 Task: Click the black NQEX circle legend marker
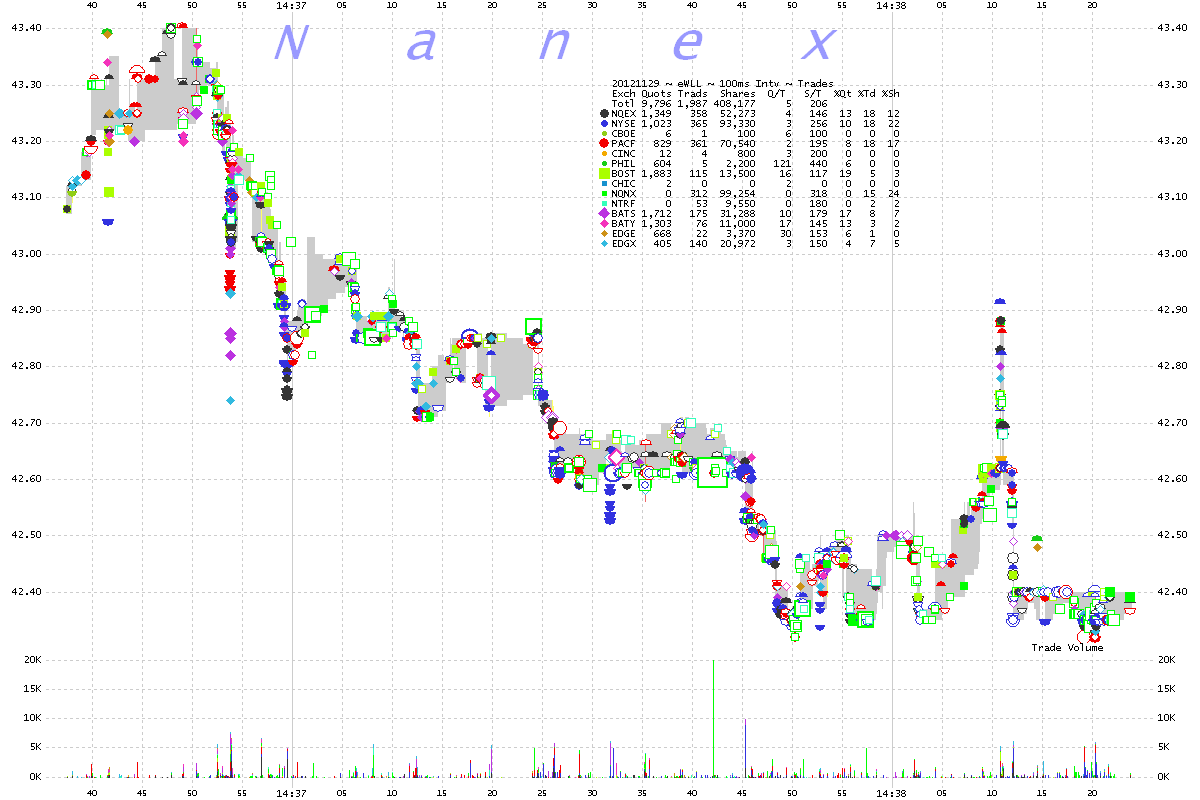tap(604, 113)
